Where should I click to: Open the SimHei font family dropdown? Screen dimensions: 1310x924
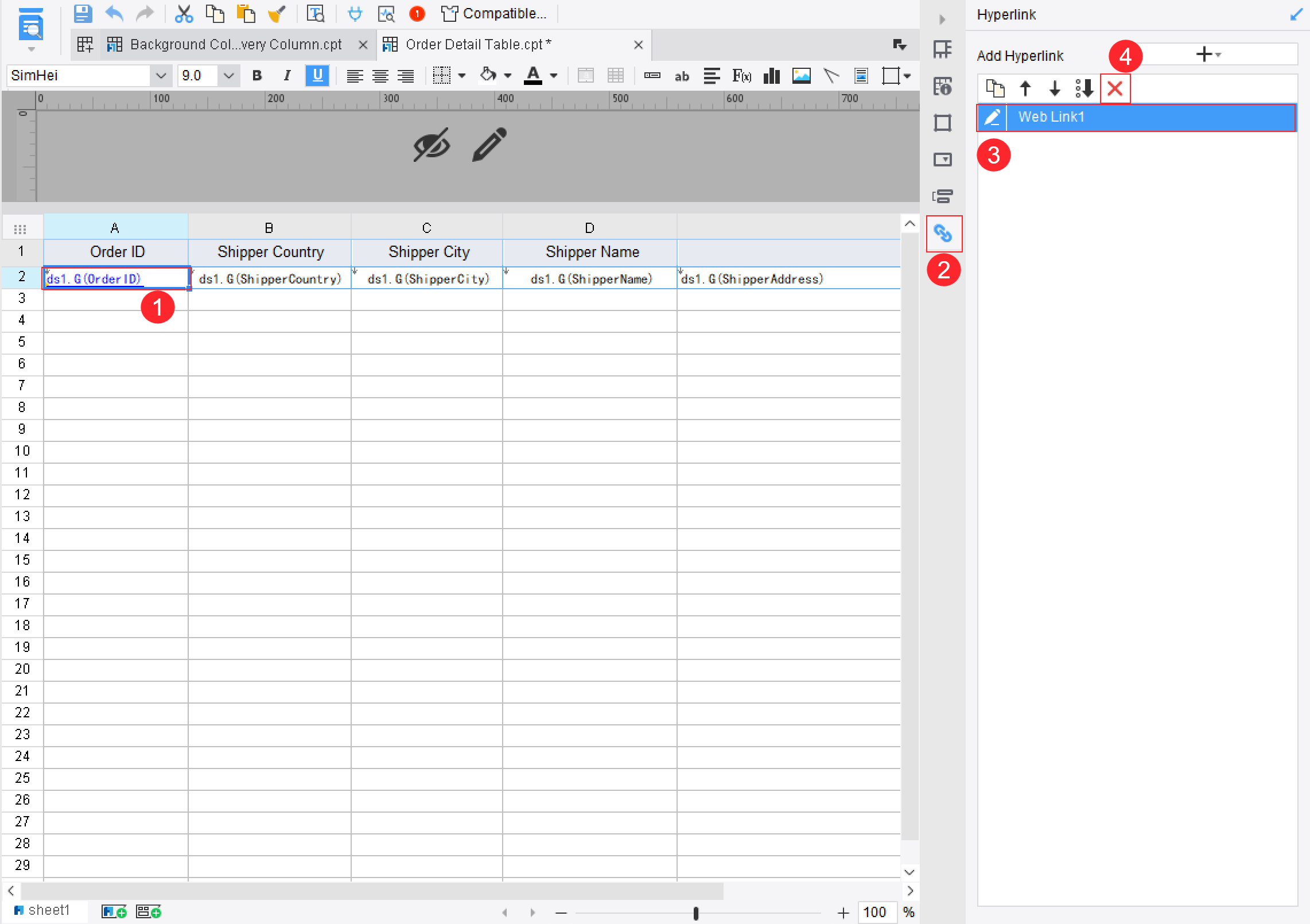pyautogui.click(x=161, y=76)
